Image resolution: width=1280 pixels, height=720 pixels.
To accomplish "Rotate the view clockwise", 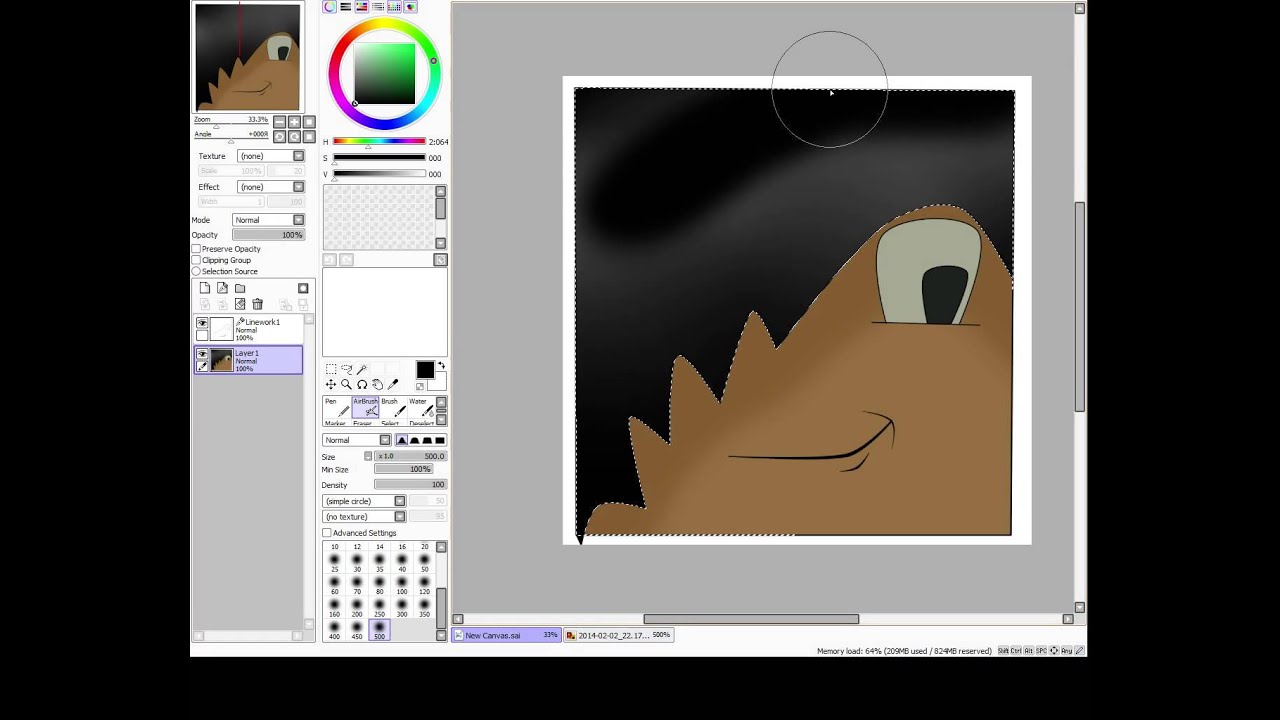I will point(294,136).
